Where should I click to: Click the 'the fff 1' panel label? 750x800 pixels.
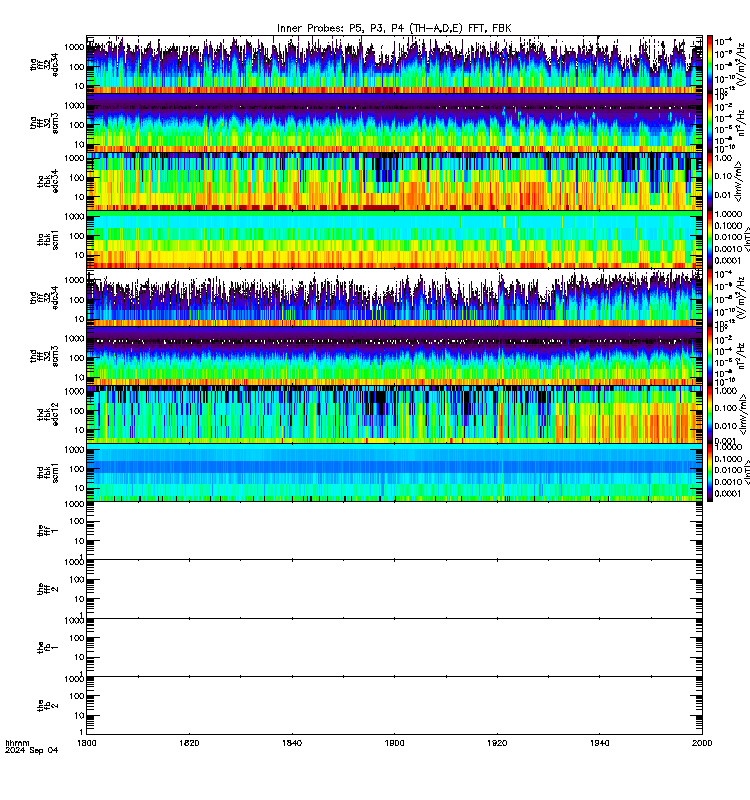coord(48,531)
